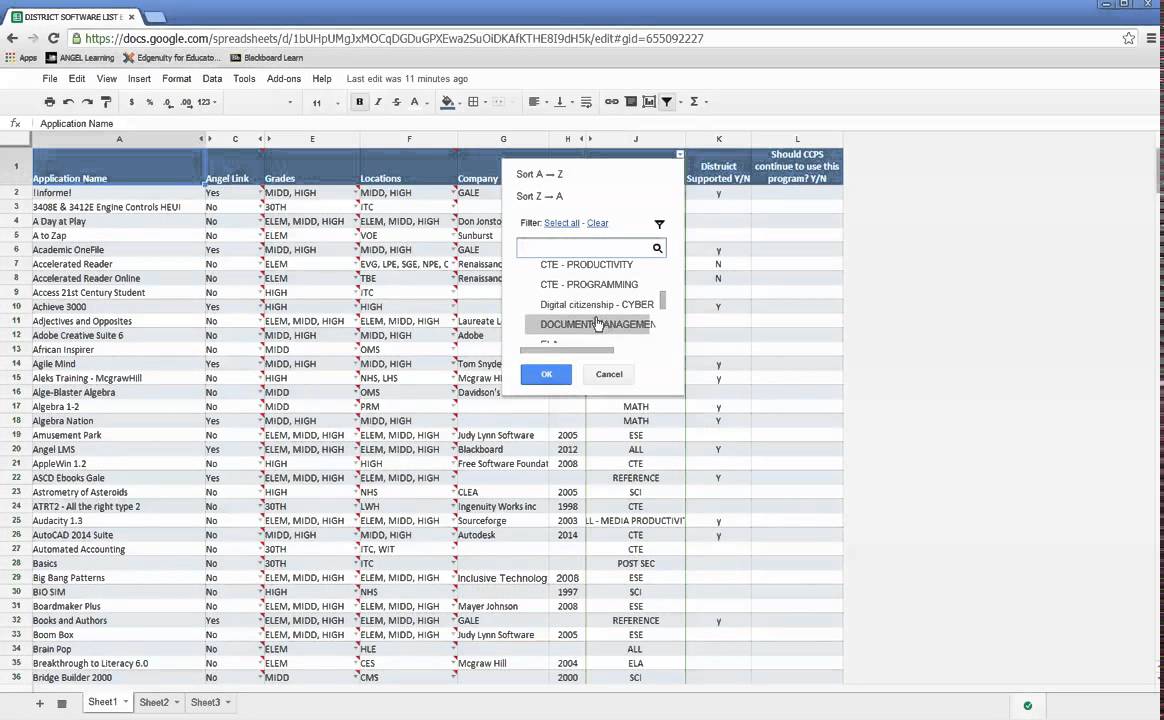Click the Select all filter link
1164x720 pixels.
pos(562,223)
